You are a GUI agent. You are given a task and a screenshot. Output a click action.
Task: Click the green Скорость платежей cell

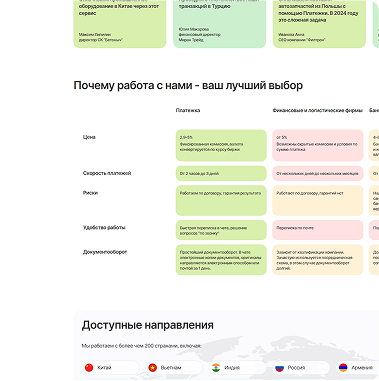pos(221,173)
